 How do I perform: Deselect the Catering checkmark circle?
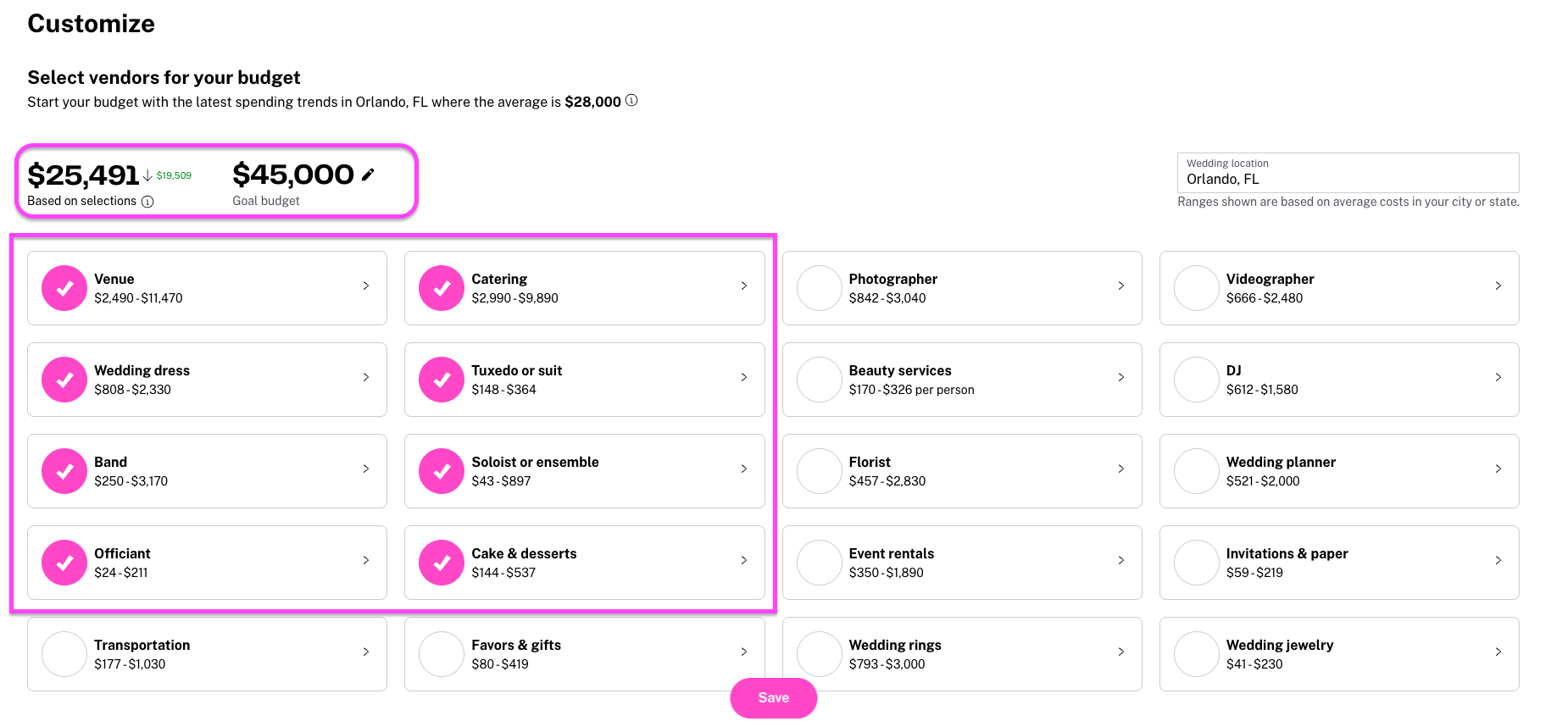[442, 288]
